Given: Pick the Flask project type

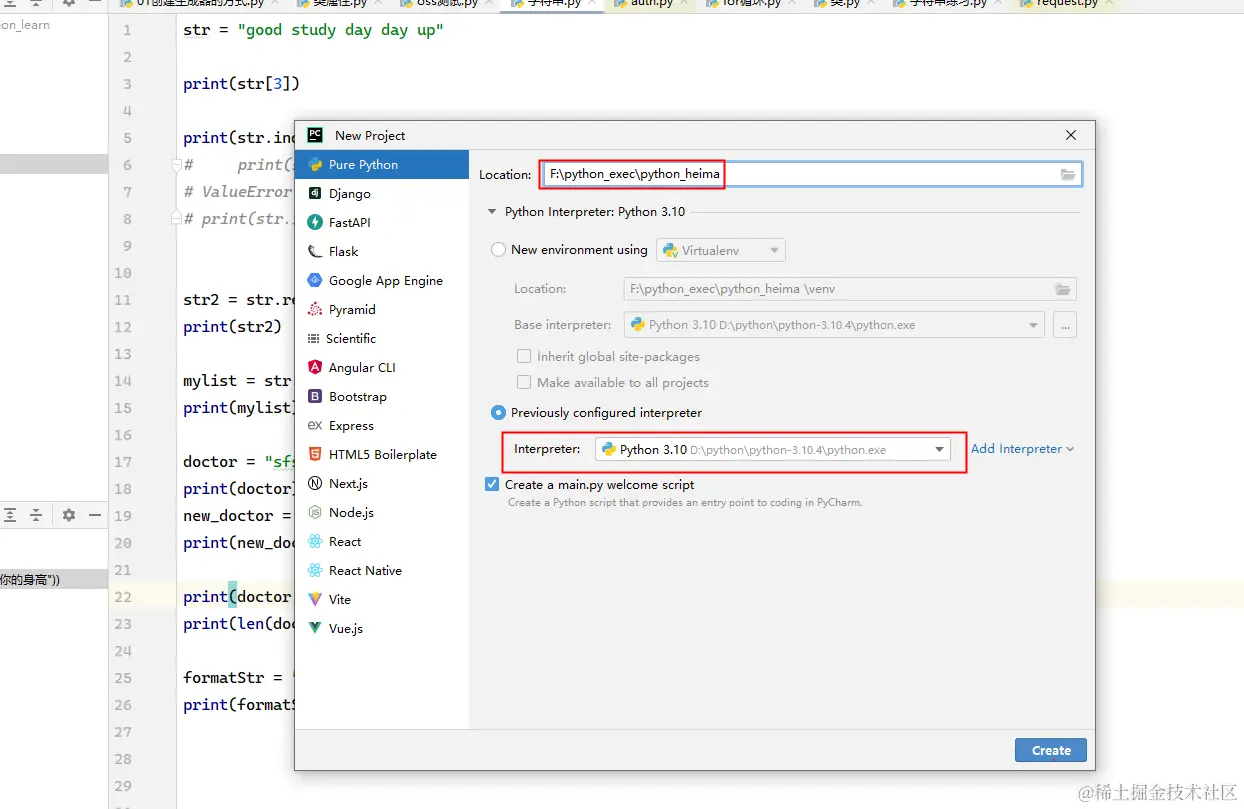Looking at the screenshot, I should tap(382, 252).
